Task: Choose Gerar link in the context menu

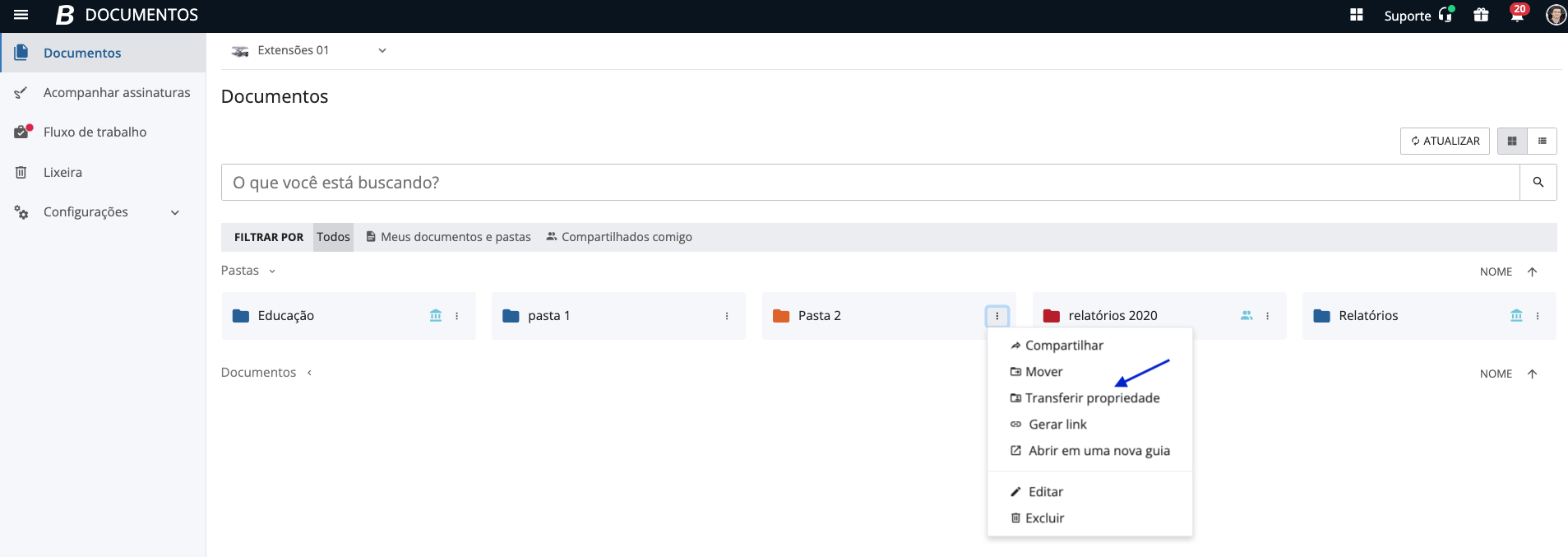Action: [x=1057, y=425]
